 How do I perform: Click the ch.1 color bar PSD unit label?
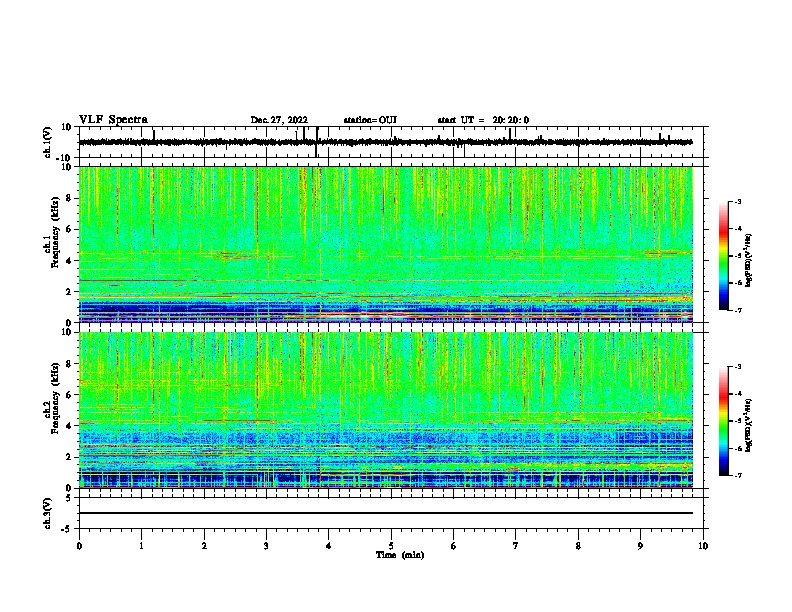point(749,260)
